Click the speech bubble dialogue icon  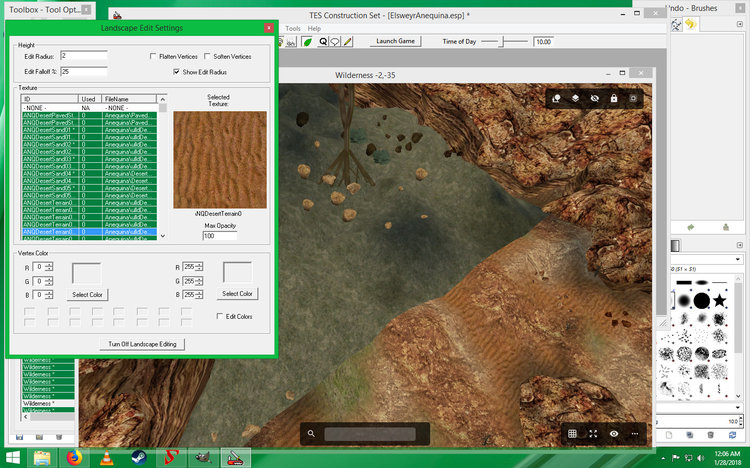pos(335,42)
